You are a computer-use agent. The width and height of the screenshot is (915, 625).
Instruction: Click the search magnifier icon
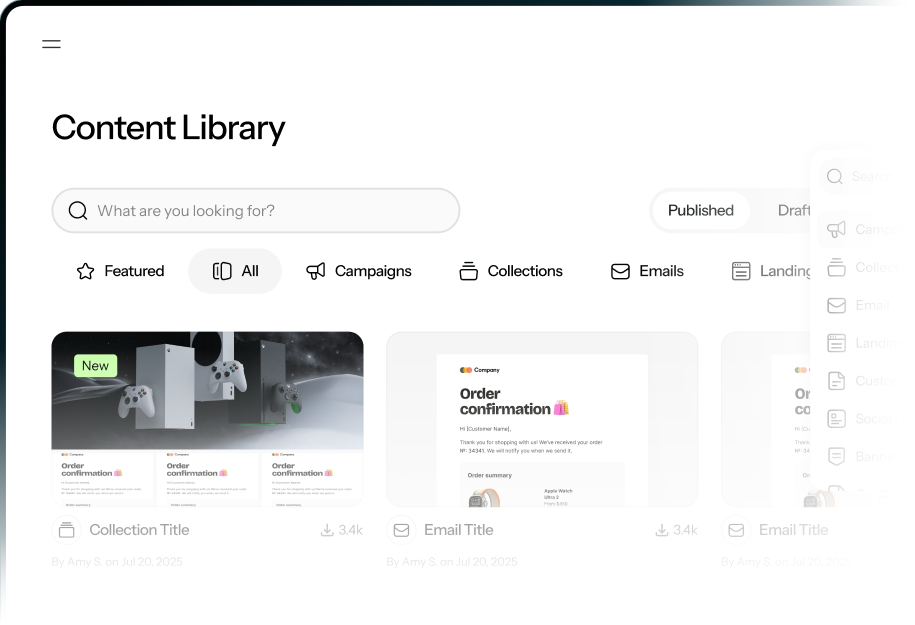click(x=78, y=211)
